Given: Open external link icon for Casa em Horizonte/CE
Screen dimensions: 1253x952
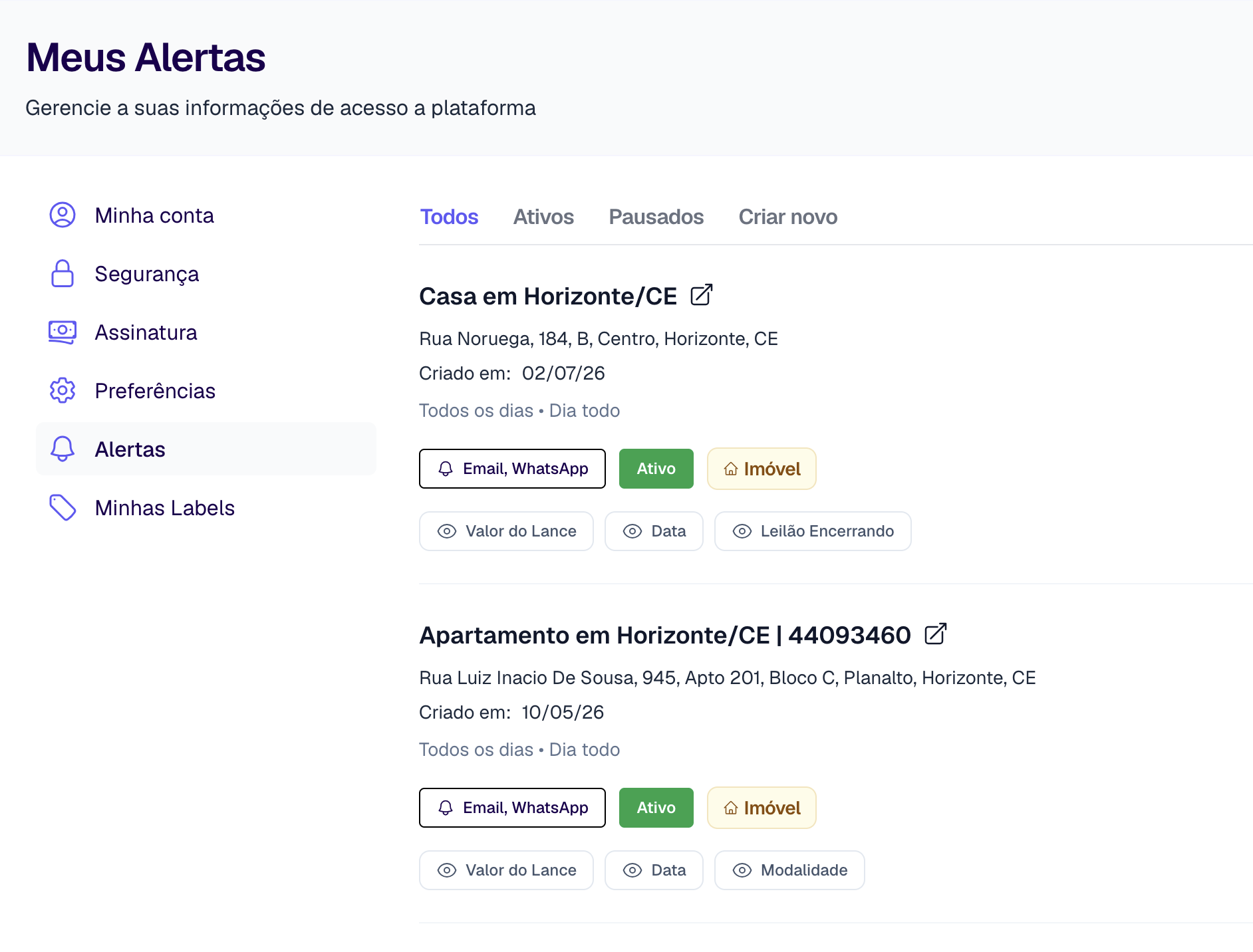Looking at the screenshot, I should (701, 295).
